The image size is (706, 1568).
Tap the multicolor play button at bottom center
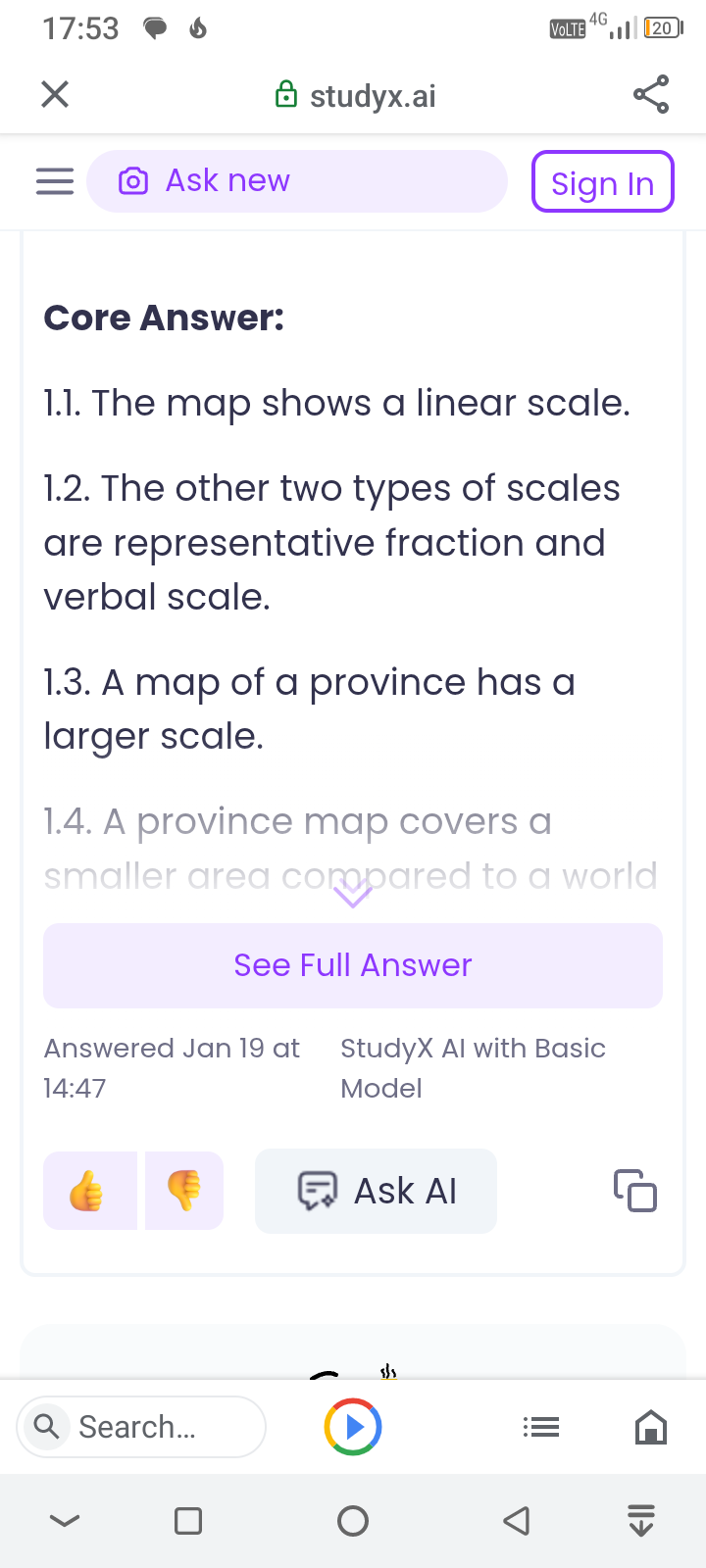[x=353, y=1427]
